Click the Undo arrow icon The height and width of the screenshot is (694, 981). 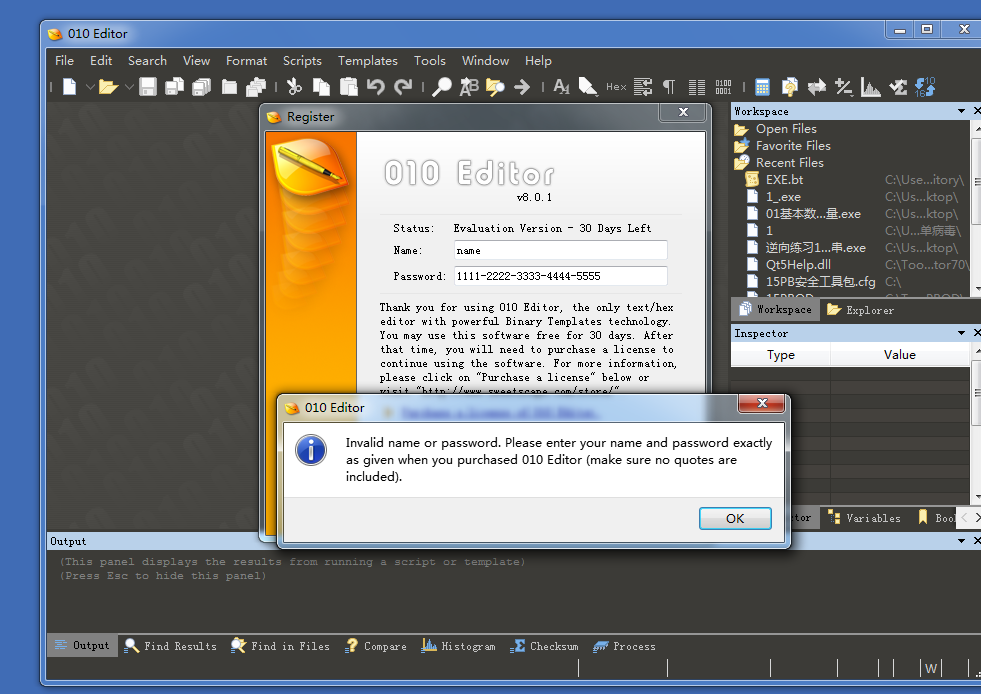[375, 87]
